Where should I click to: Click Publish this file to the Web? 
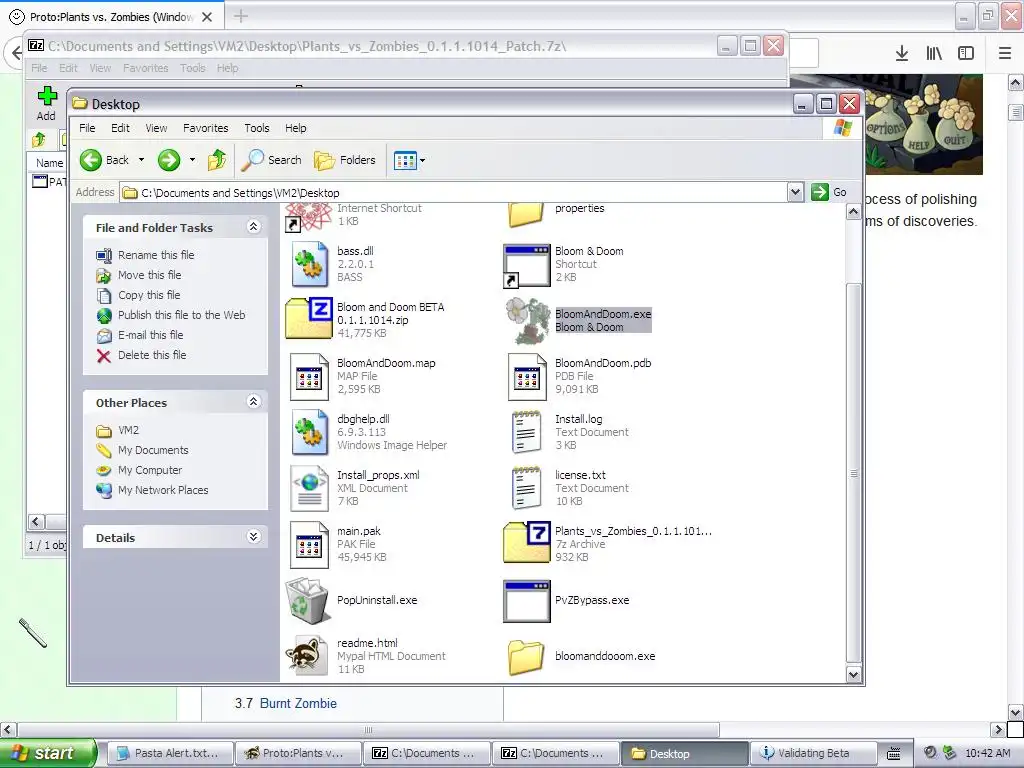tap(182, 315)
